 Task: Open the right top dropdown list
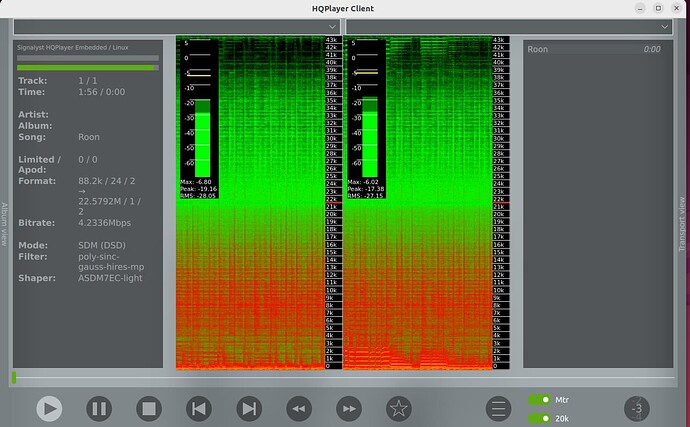pyautogui.click(x=509, y=27)
